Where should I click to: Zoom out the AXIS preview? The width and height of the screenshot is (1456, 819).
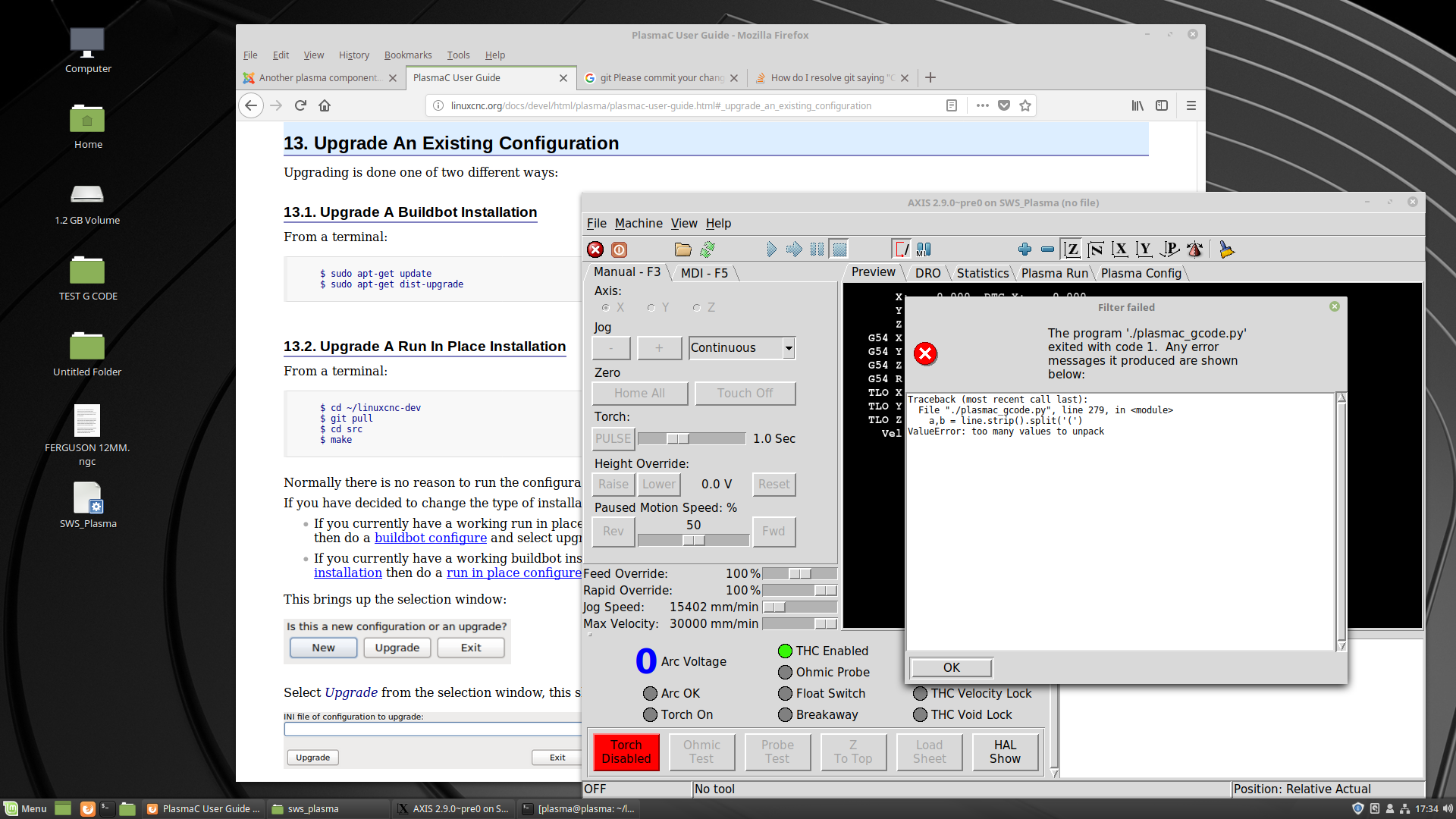click(x=1047, y=249)
